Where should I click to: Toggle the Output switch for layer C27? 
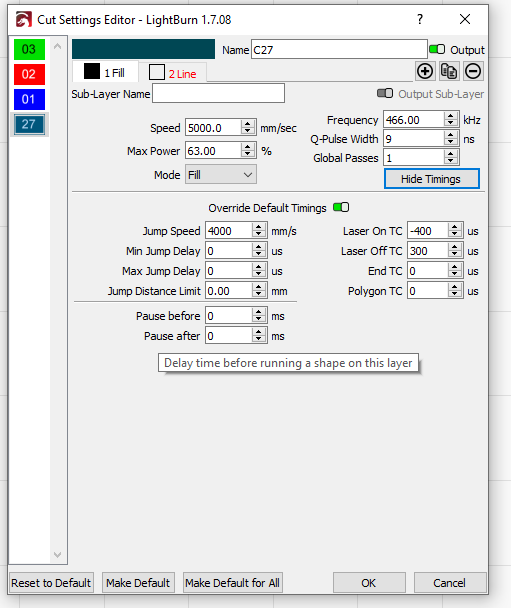pyautogui.click(x=437, y=49)
